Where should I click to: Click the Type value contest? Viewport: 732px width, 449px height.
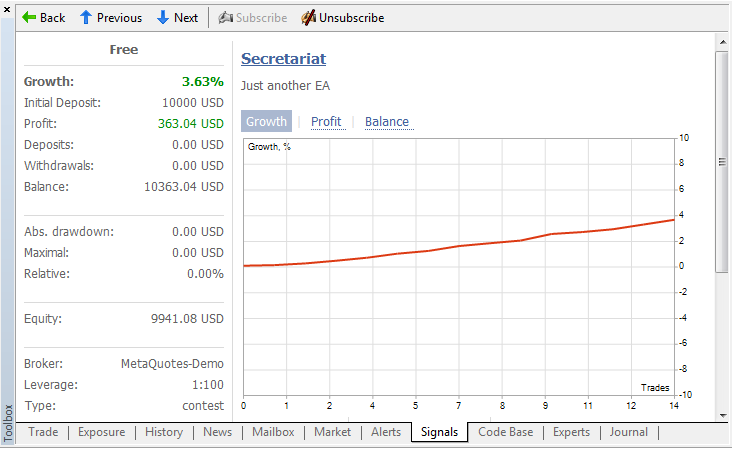[203, 406]
